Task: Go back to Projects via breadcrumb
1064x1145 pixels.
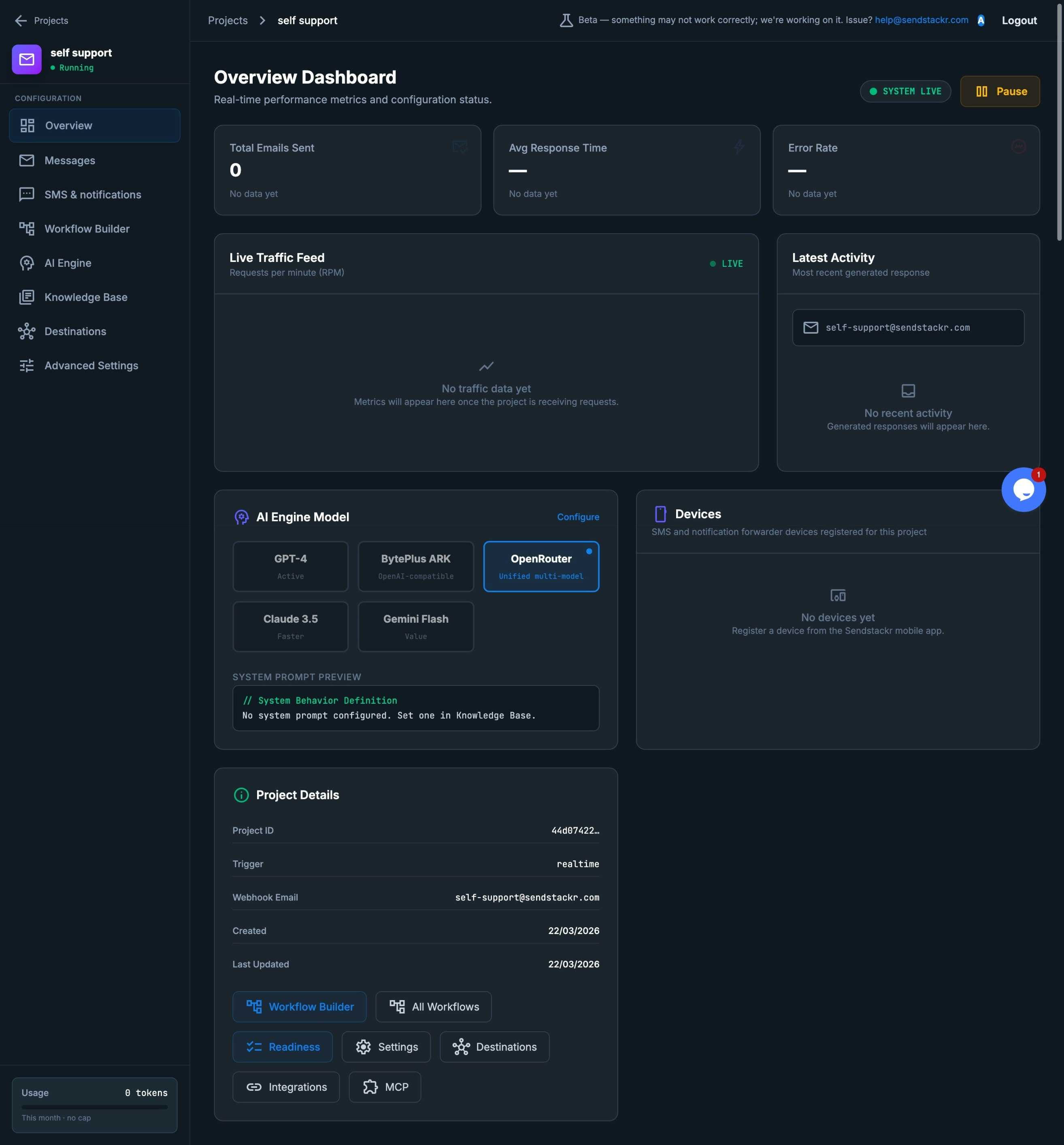Action: pyautogui.click(x=228, y=20)
